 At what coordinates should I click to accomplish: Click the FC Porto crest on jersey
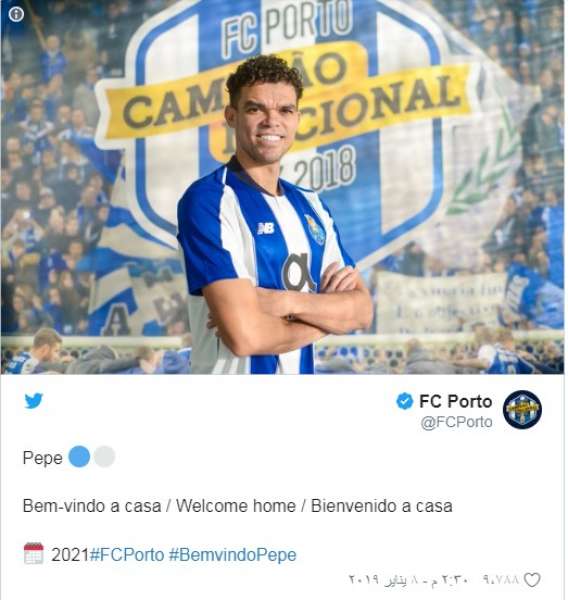[315, 229]
